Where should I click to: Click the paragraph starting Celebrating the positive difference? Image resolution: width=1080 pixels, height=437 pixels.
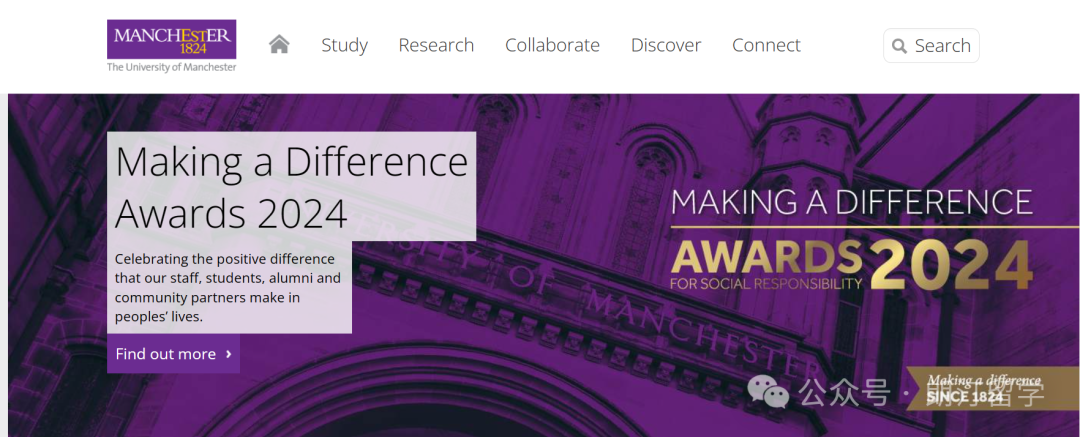pyautogui.click(x=228, y=288)
